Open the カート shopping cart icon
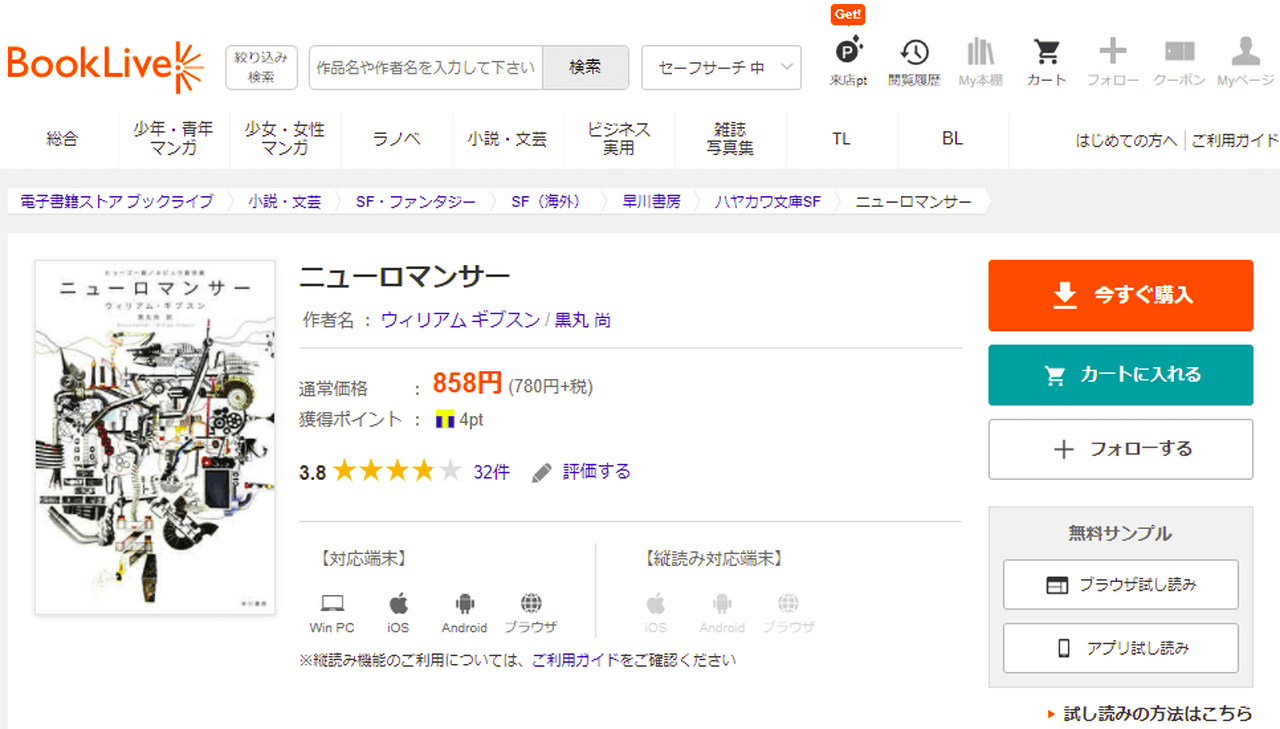 point(1046,61)
